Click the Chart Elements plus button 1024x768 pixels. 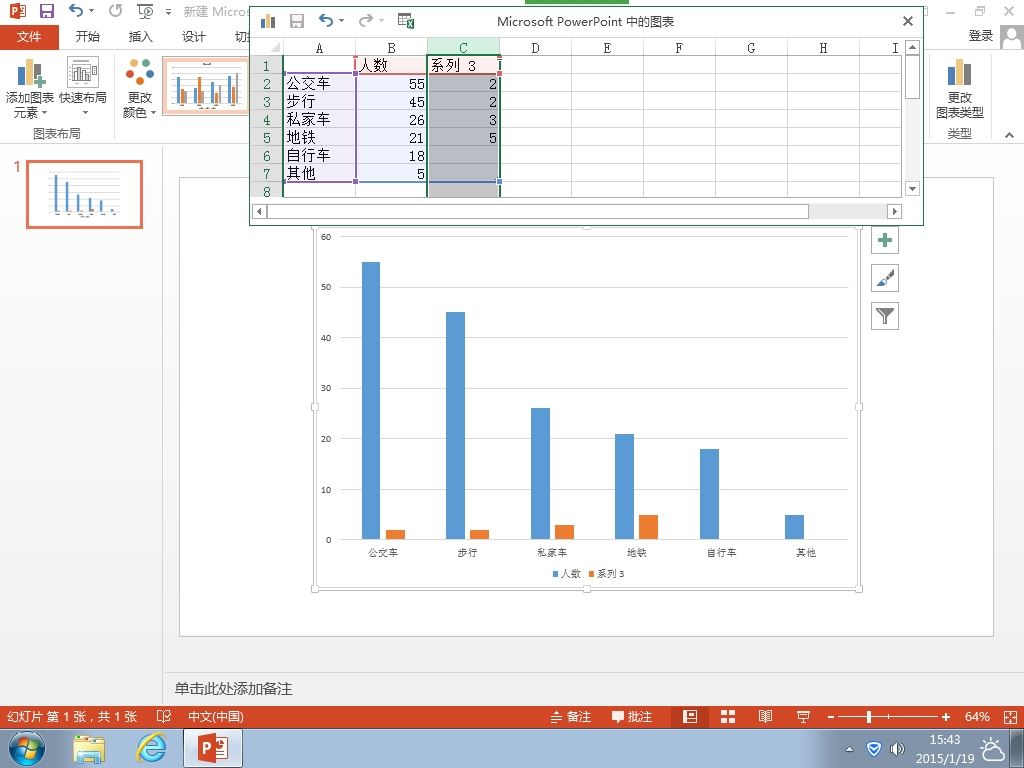click(885, 240)
